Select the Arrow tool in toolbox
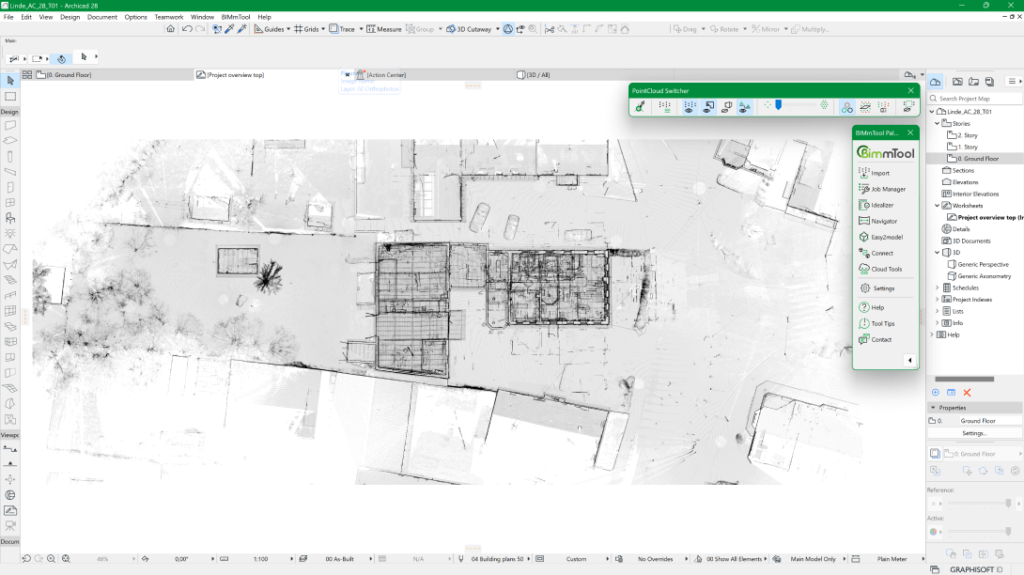This screenshot has width=1024, height=575. (10, 80)
